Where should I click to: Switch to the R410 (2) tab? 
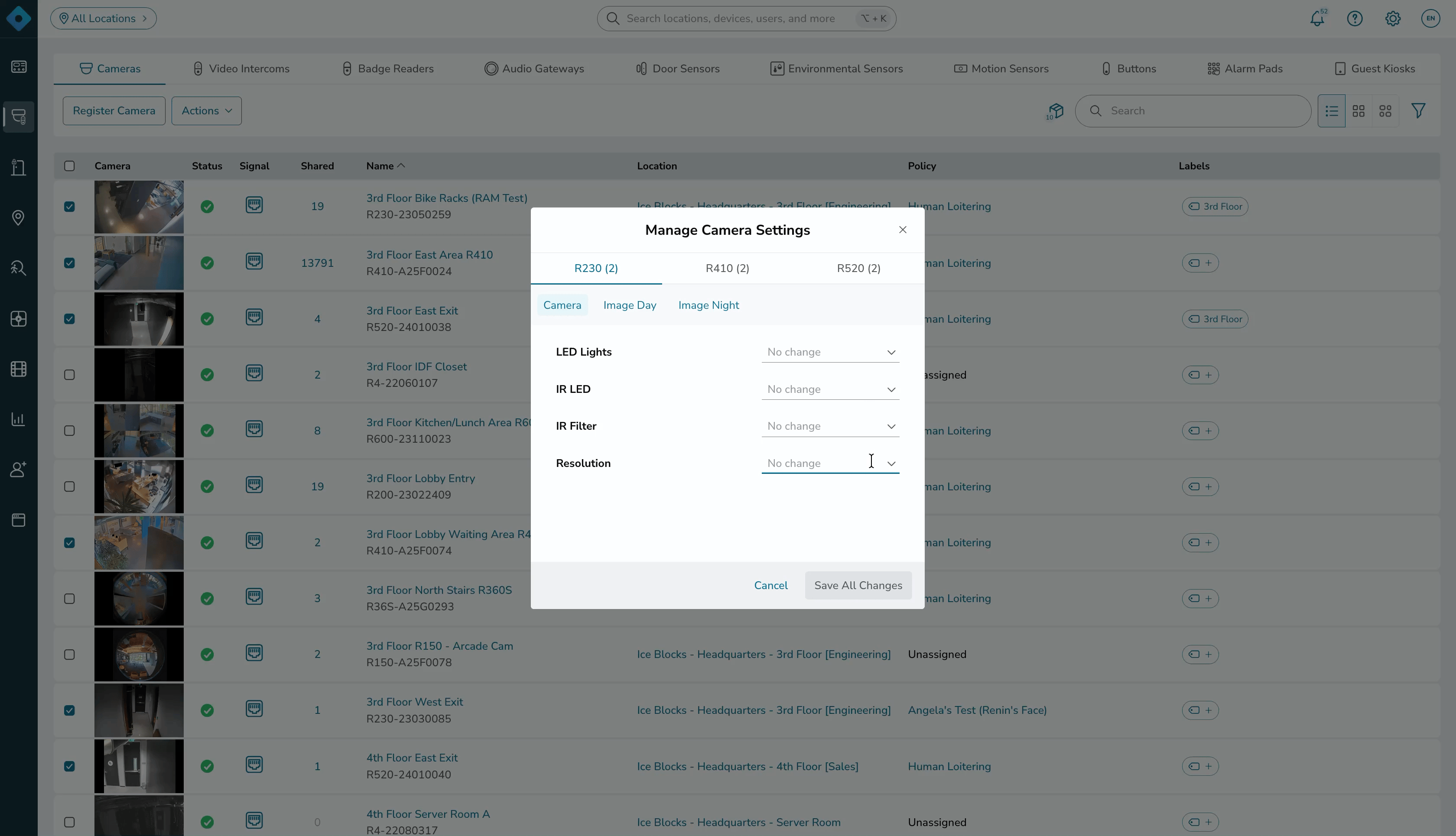pyautogui.click(x=727, y=268)
